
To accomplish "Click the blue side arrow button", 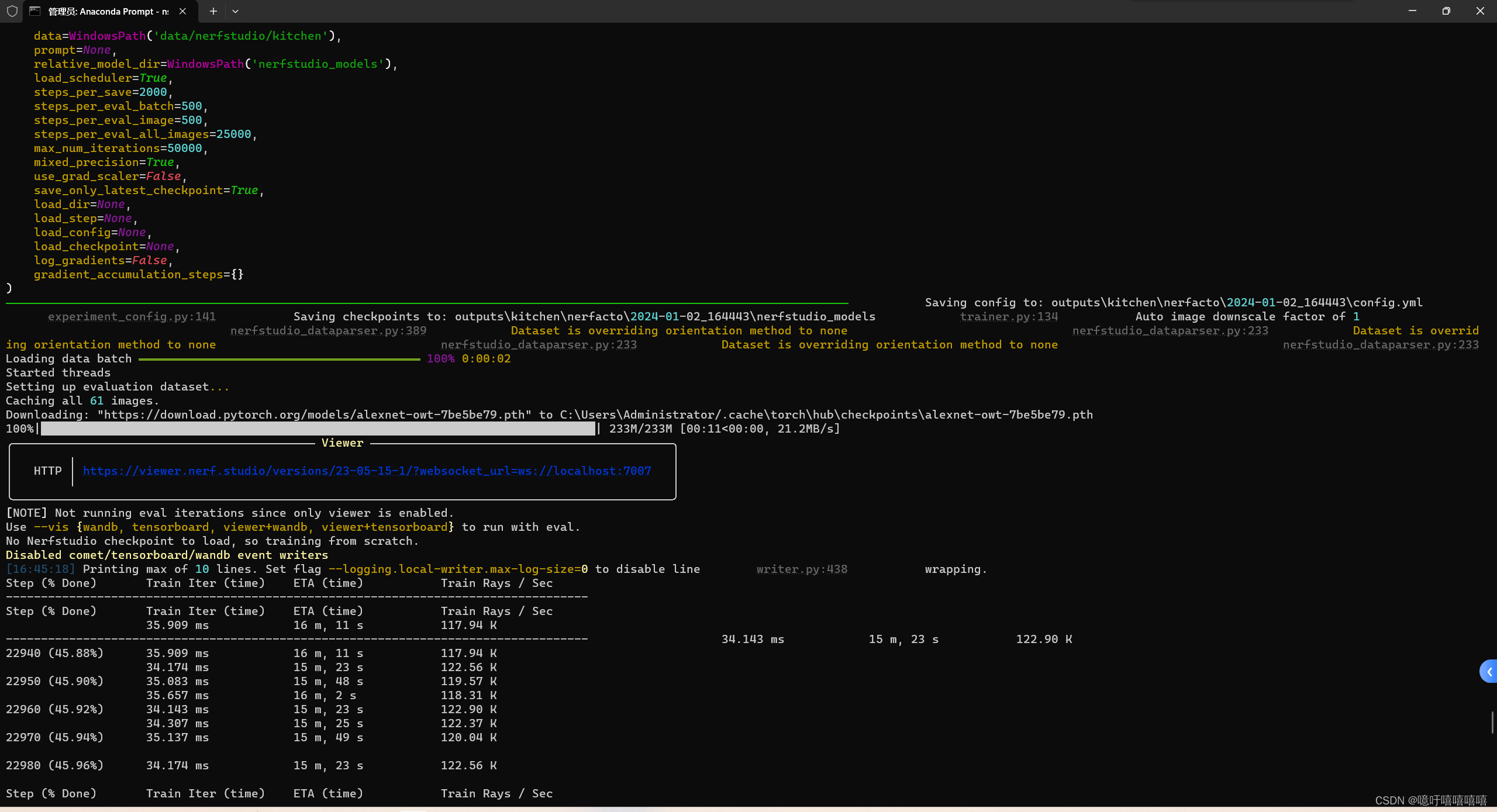I will [1489, 672].
